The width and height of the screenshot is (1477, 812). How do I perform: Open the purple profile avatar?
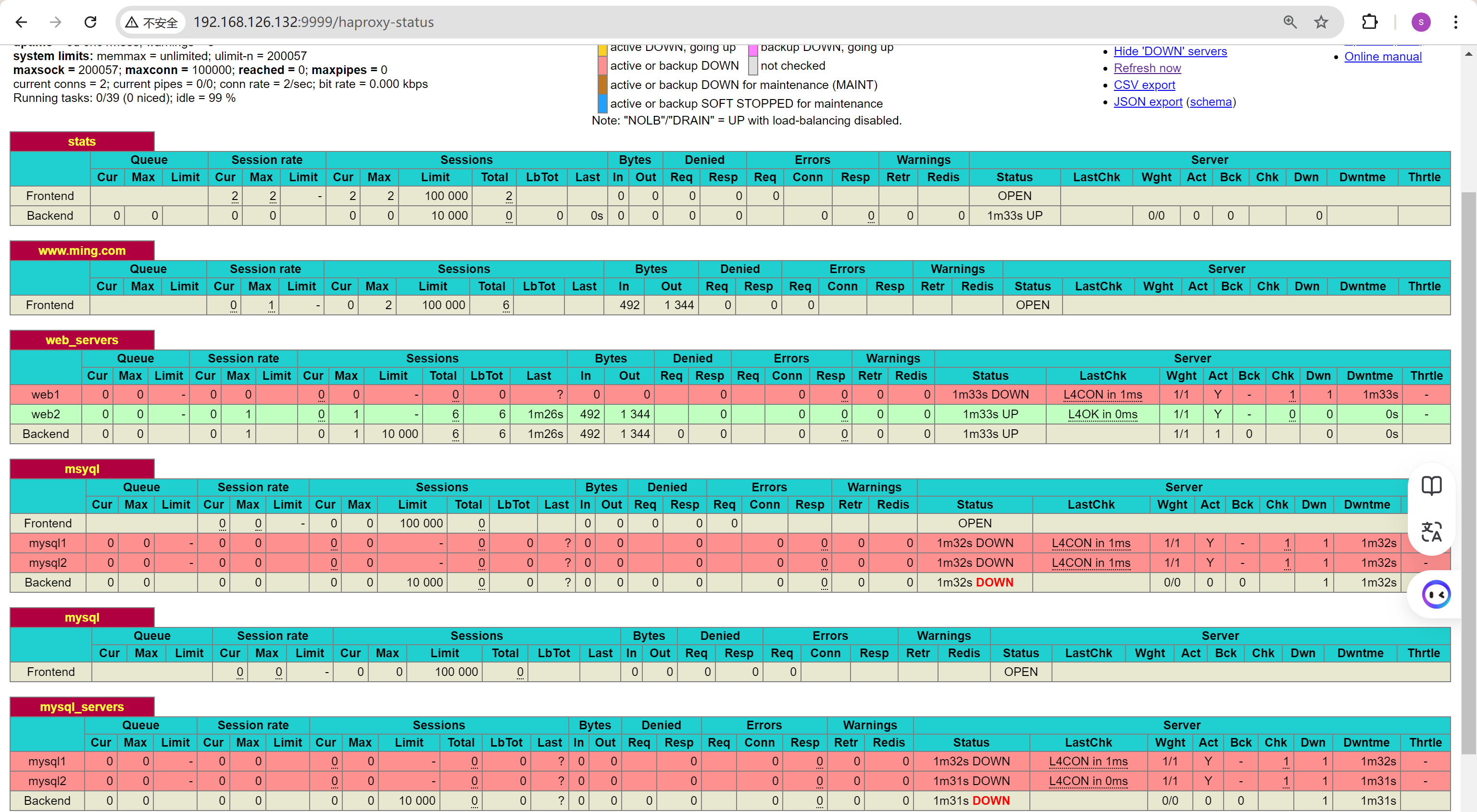coord(1420,23)
